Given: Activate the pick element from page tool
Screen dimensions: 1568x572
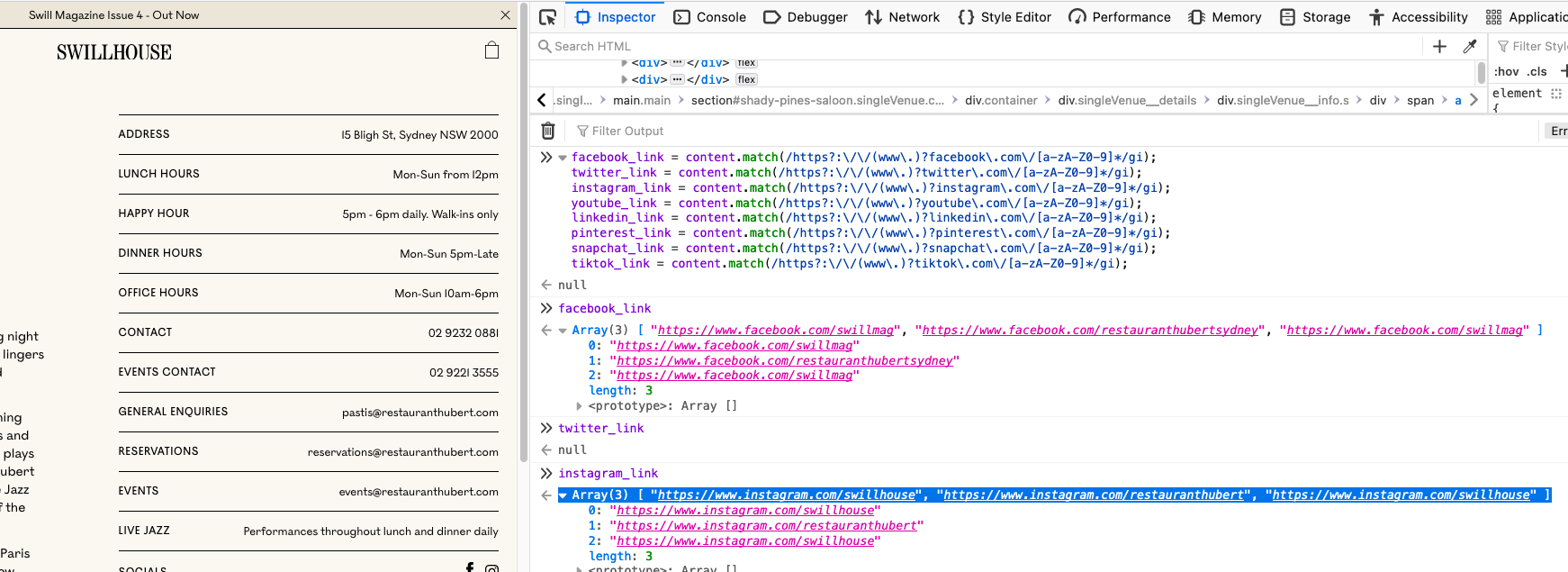Looking at the screenshot, I should (548, 17).
